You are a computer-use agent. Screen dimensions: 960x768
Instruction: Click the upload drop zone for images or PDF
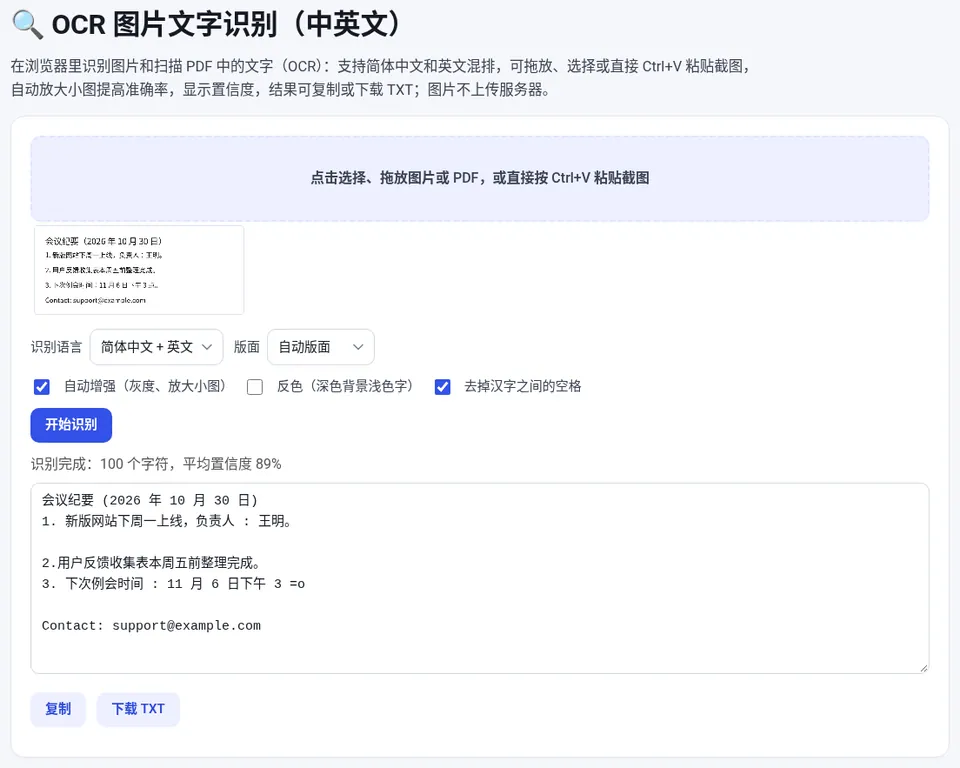[x=480, y=178]
